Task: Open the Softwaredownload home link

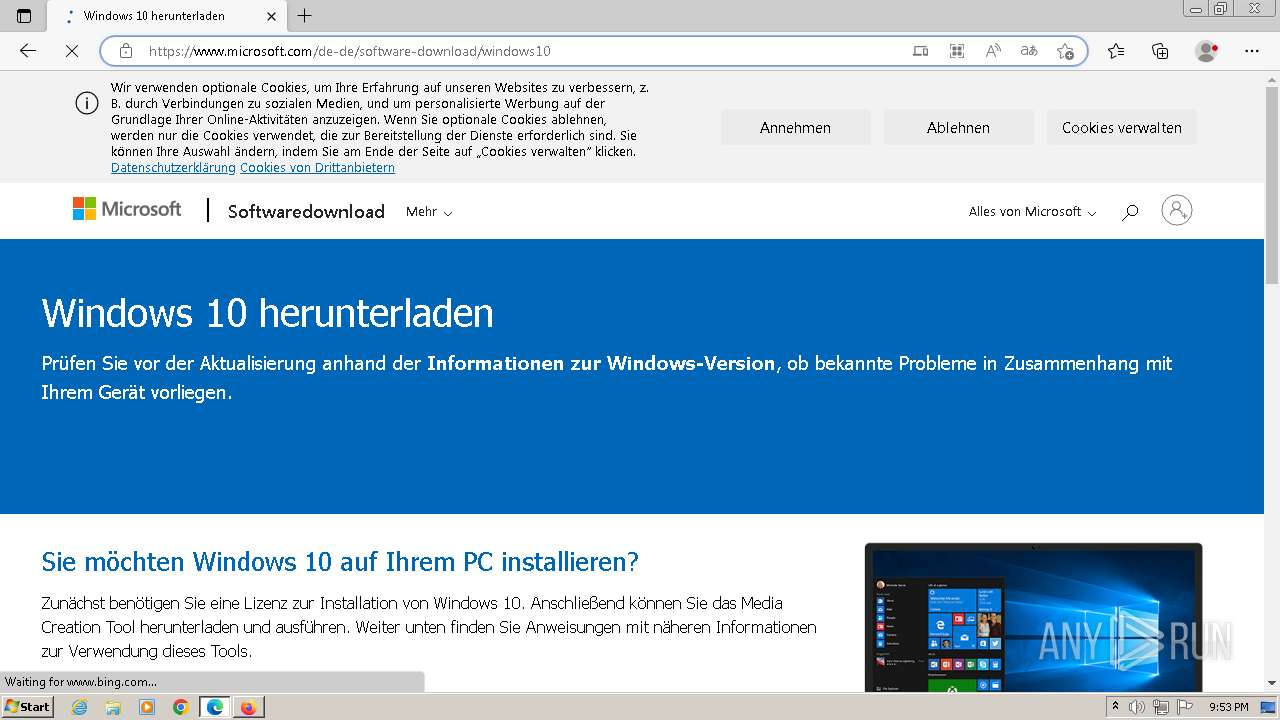Action: (306, 211)
